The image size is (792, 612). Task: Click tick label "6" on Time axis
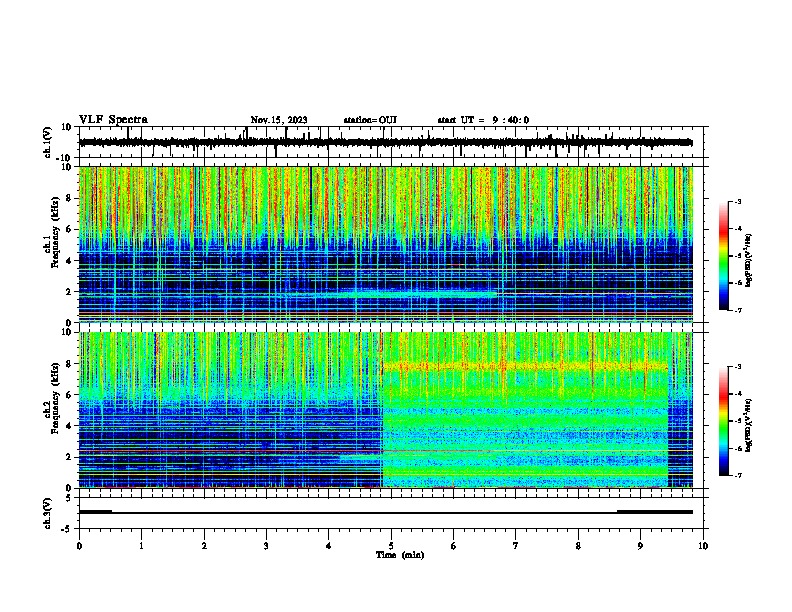point(454,546)
